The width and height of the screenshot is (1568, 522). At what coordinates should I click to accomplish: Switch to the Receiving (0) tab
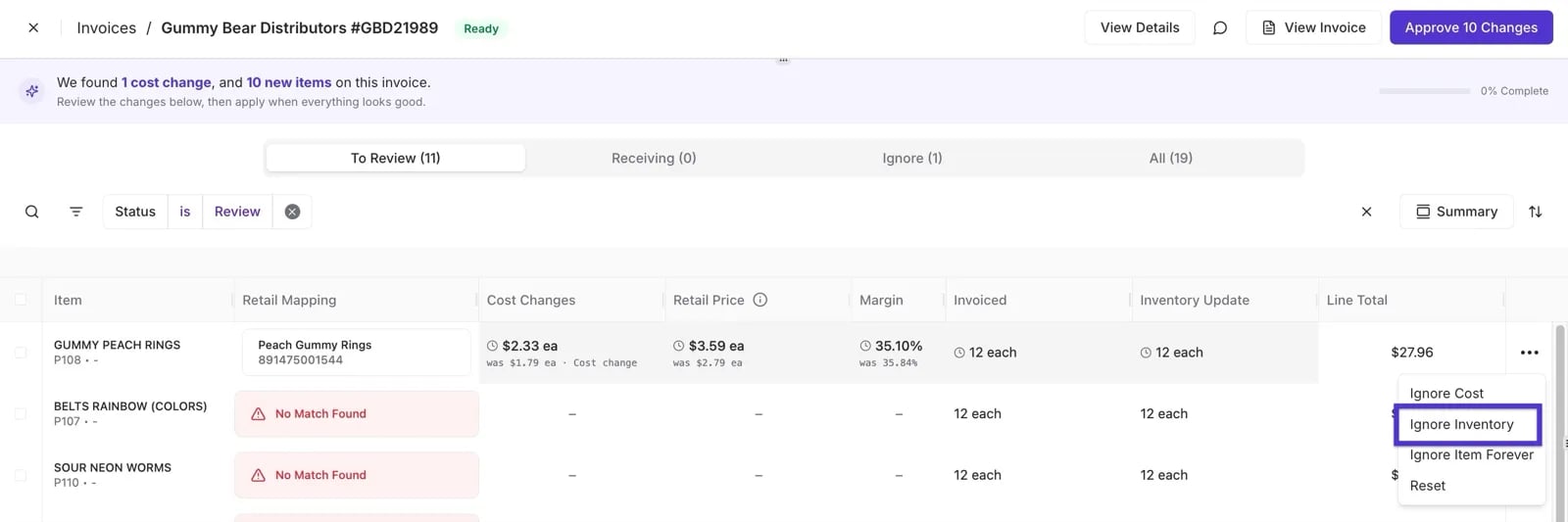[654, 158]
